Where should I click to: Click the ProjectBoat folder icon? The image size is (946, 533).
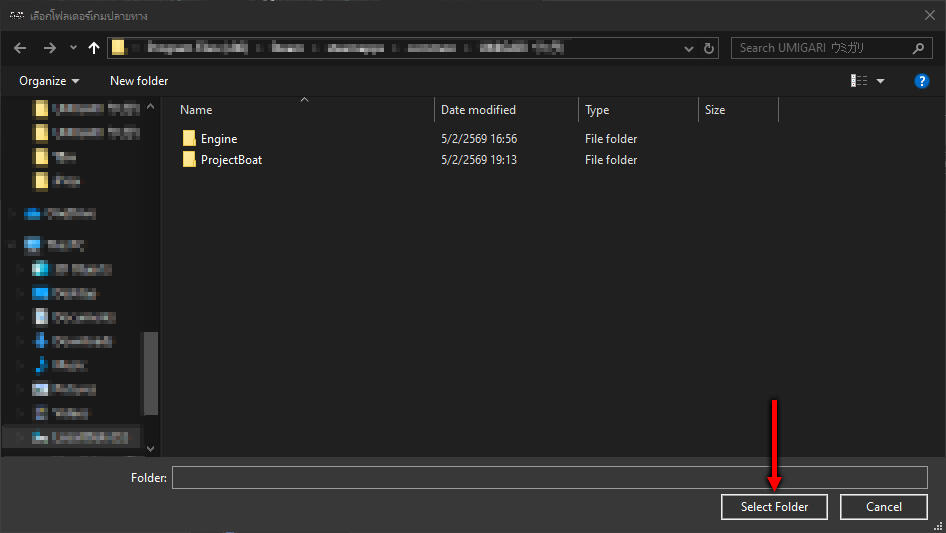coord(189,160)
